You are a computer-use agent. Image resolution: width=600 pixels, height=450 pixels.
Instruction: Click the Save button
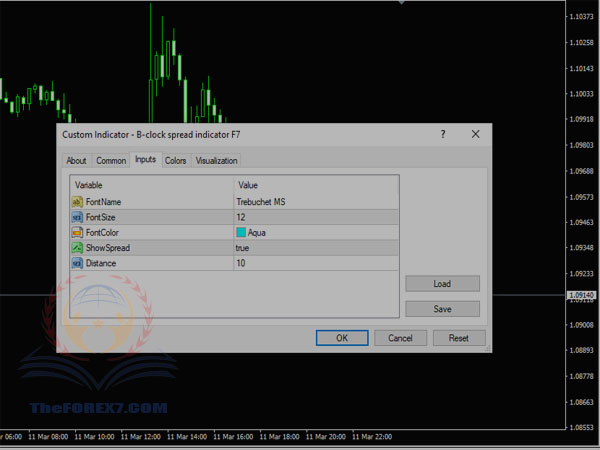coord(442,309)
